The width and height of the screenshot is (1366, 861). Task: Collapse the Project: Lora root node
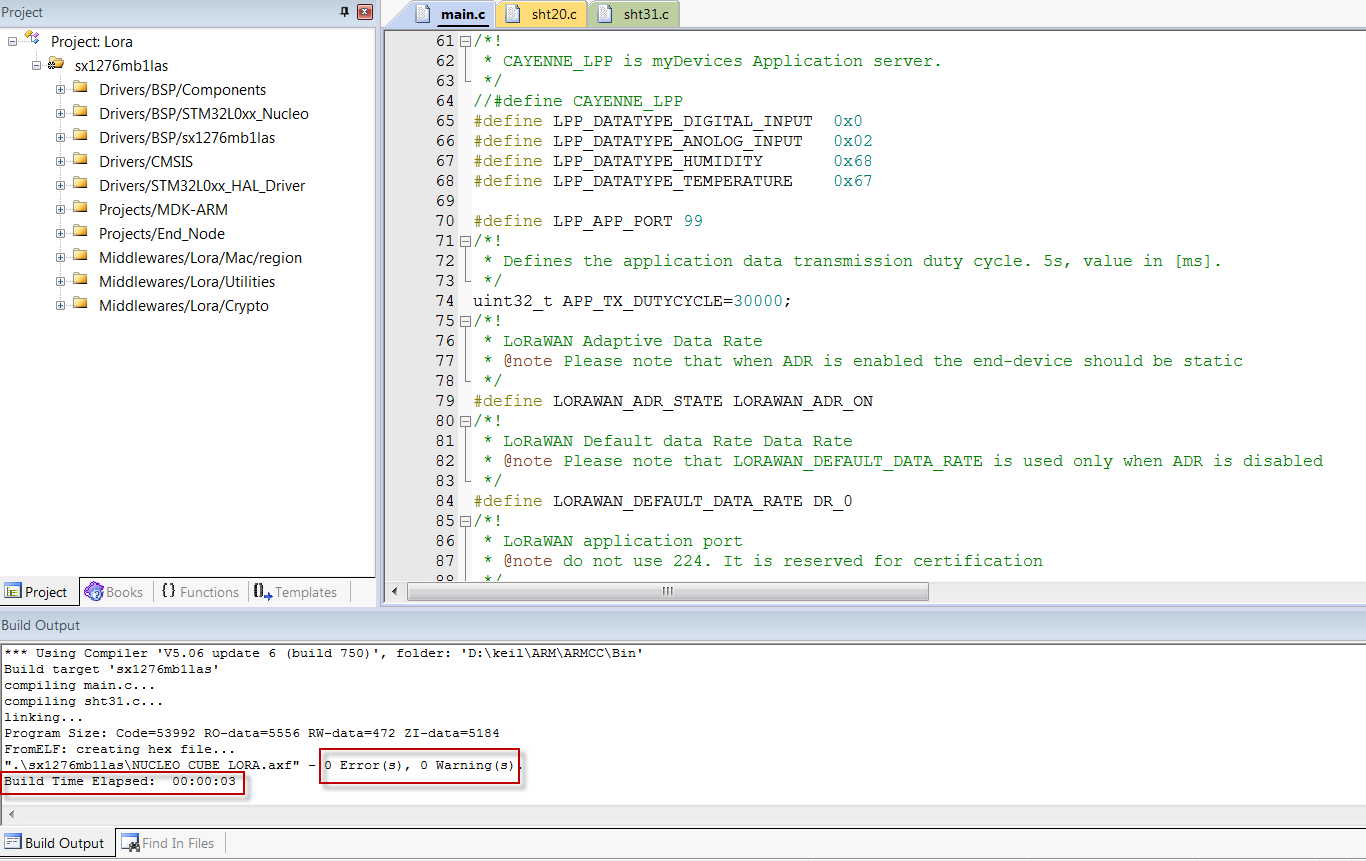13,42
